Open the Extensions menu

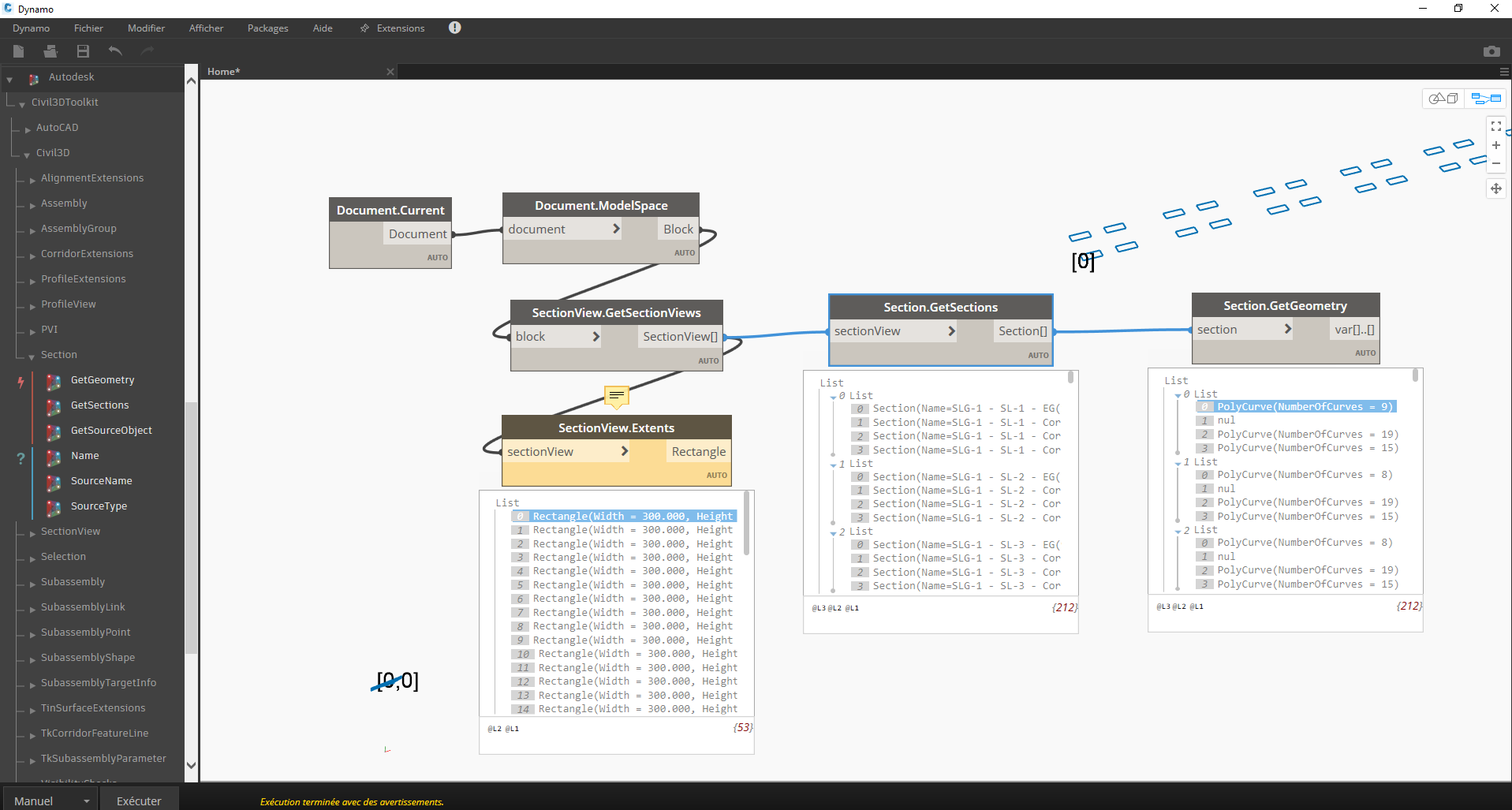point(401,28)
